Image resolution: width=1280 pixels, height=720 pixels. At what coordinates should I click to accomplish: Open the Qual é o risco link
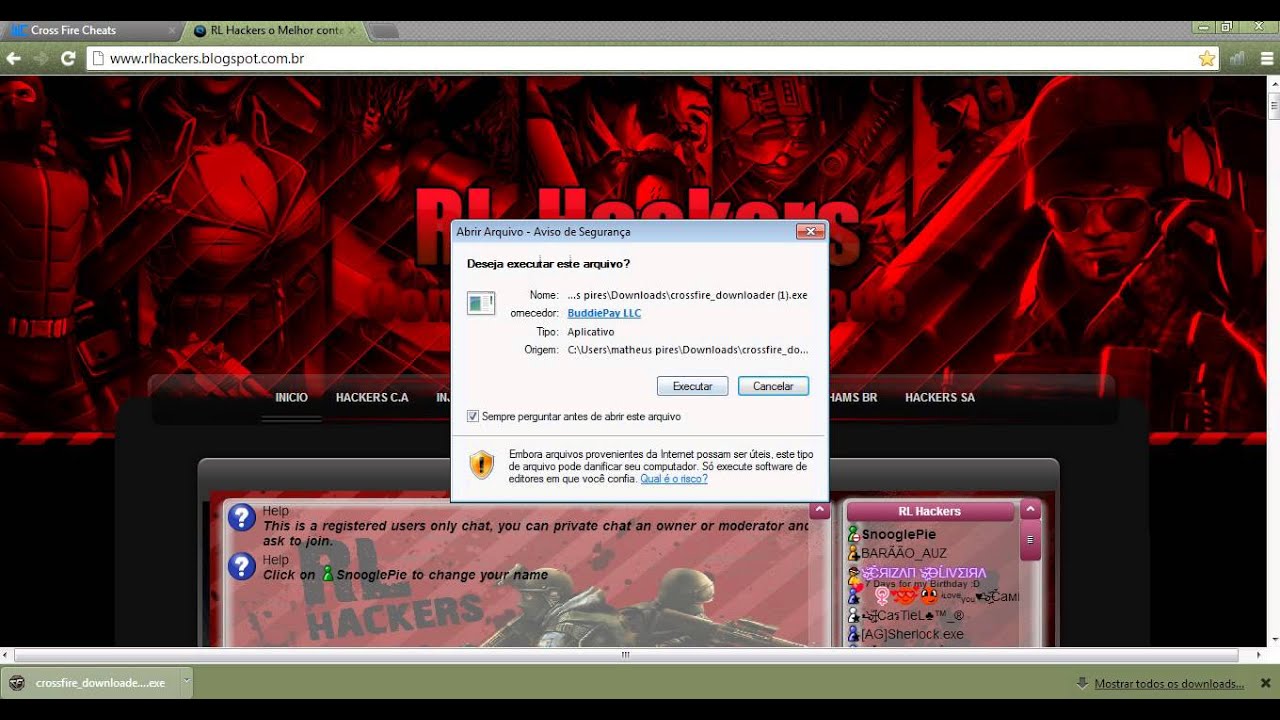click(674, 479)
